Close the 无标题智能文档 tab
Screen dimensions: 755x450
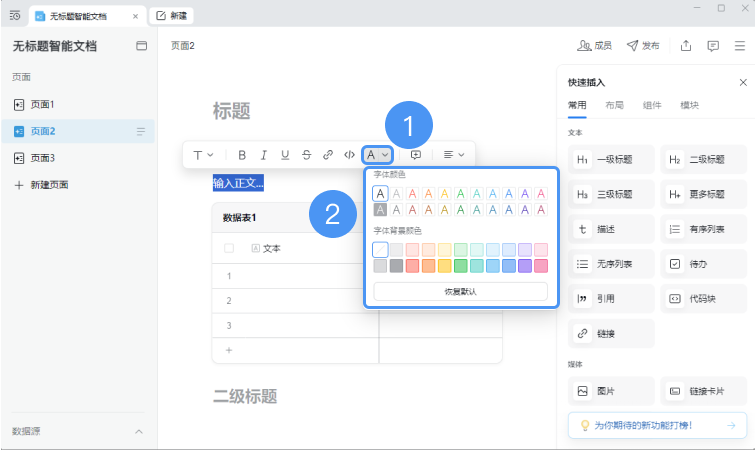coord(135,16)
